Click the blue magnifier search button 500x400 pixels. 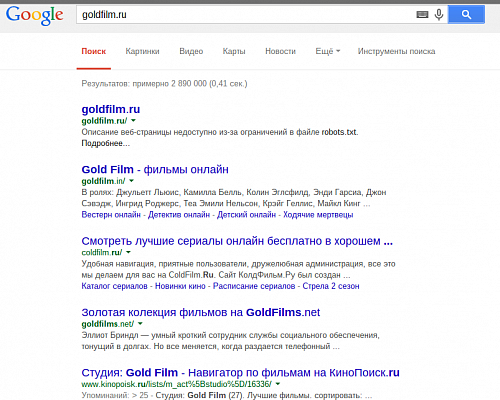(x=466, y=14)
